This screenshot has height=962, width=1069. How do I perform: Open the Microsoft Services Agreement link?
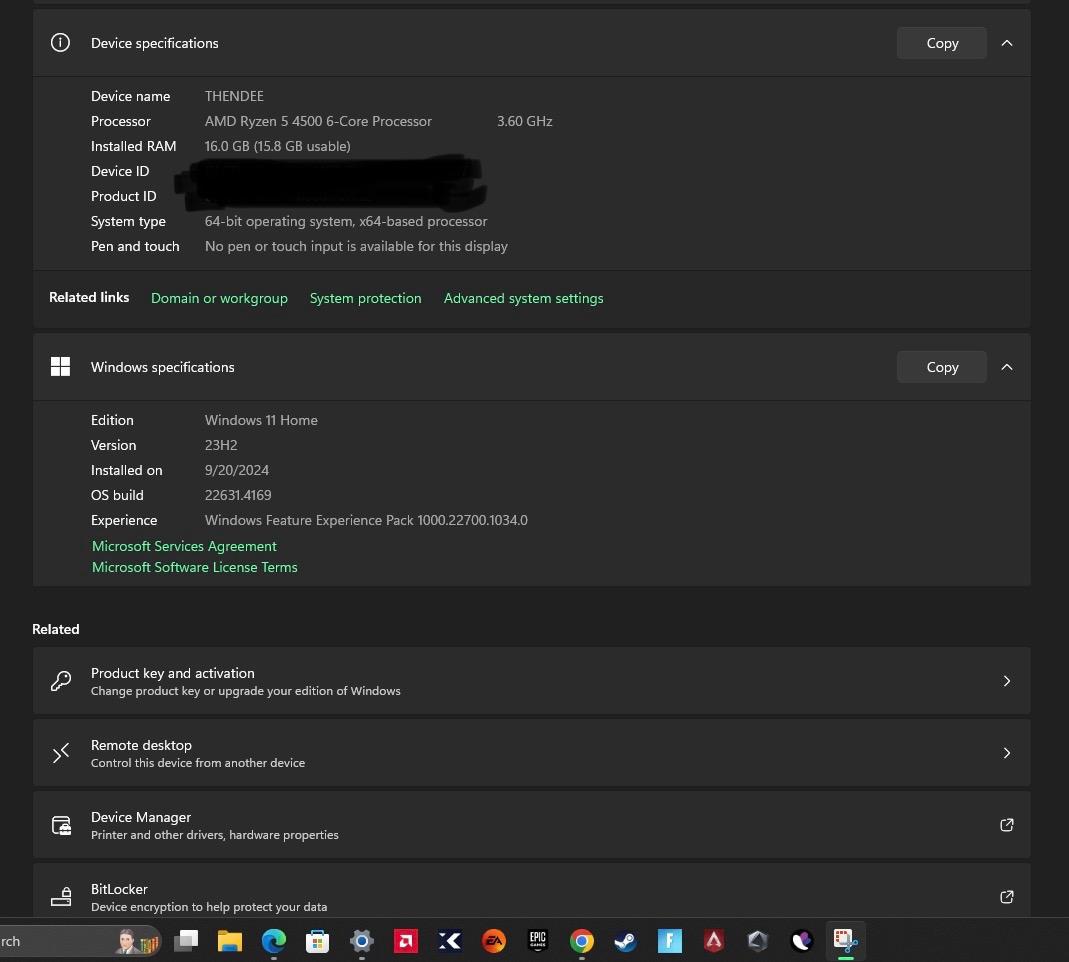(184, 546)
